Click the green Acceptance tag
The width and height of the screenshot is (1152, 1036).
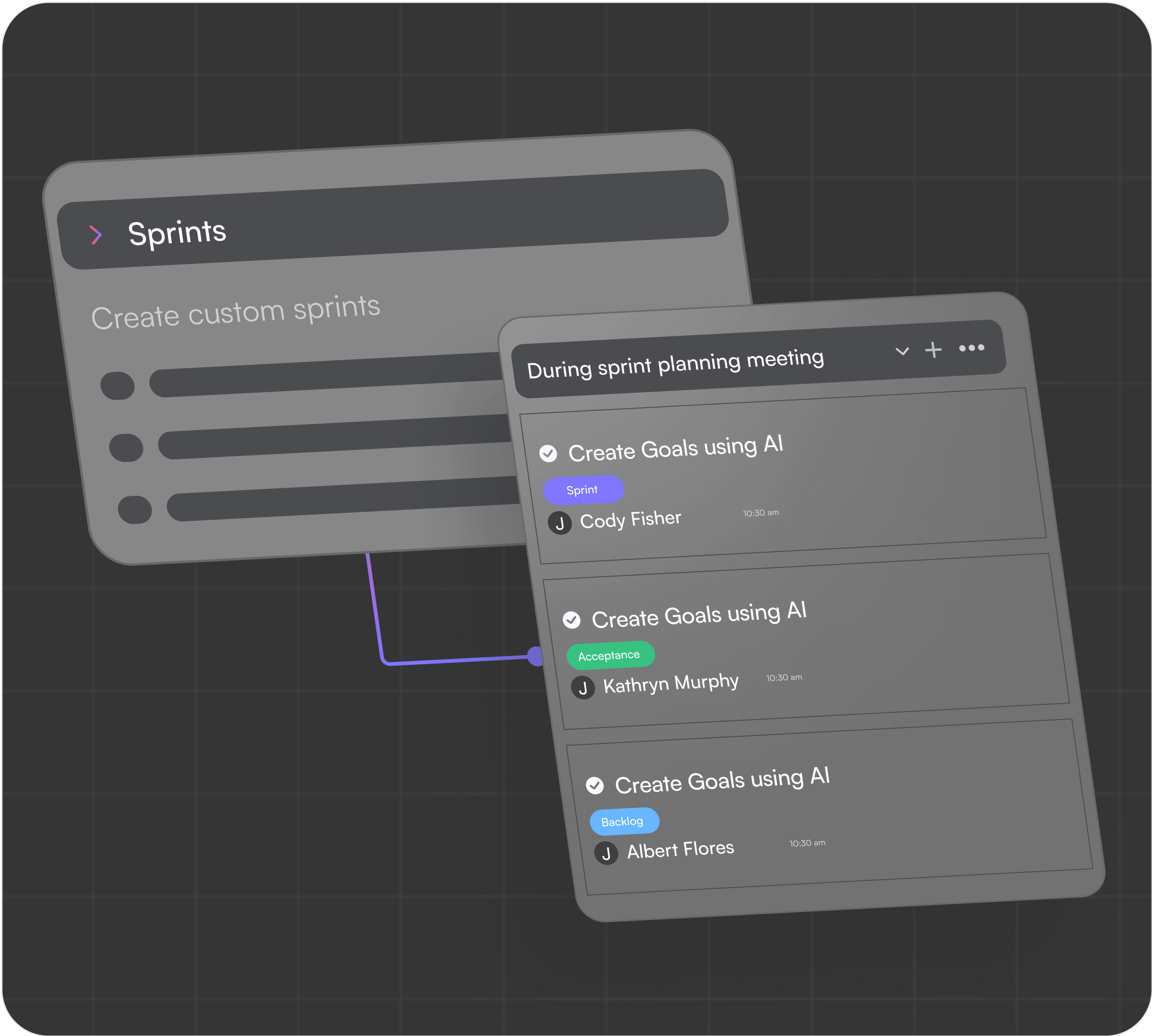click(x=610, y=655)
